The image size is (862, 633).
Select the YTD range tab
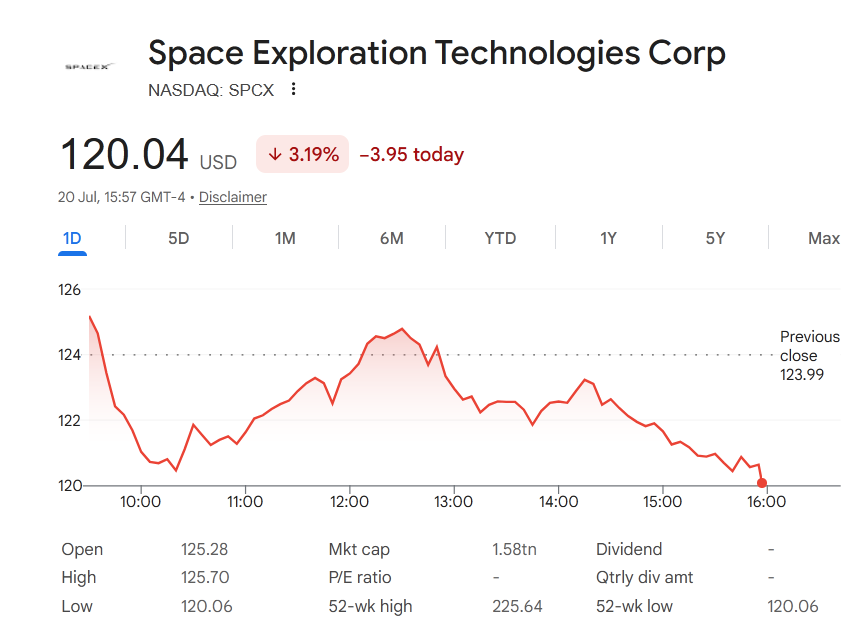[x=500, y=238]
